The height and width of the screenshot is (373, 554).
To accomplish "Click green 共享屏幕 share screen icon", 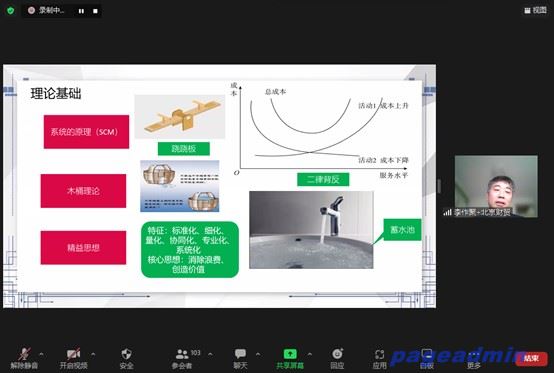I will pos(290,357).
